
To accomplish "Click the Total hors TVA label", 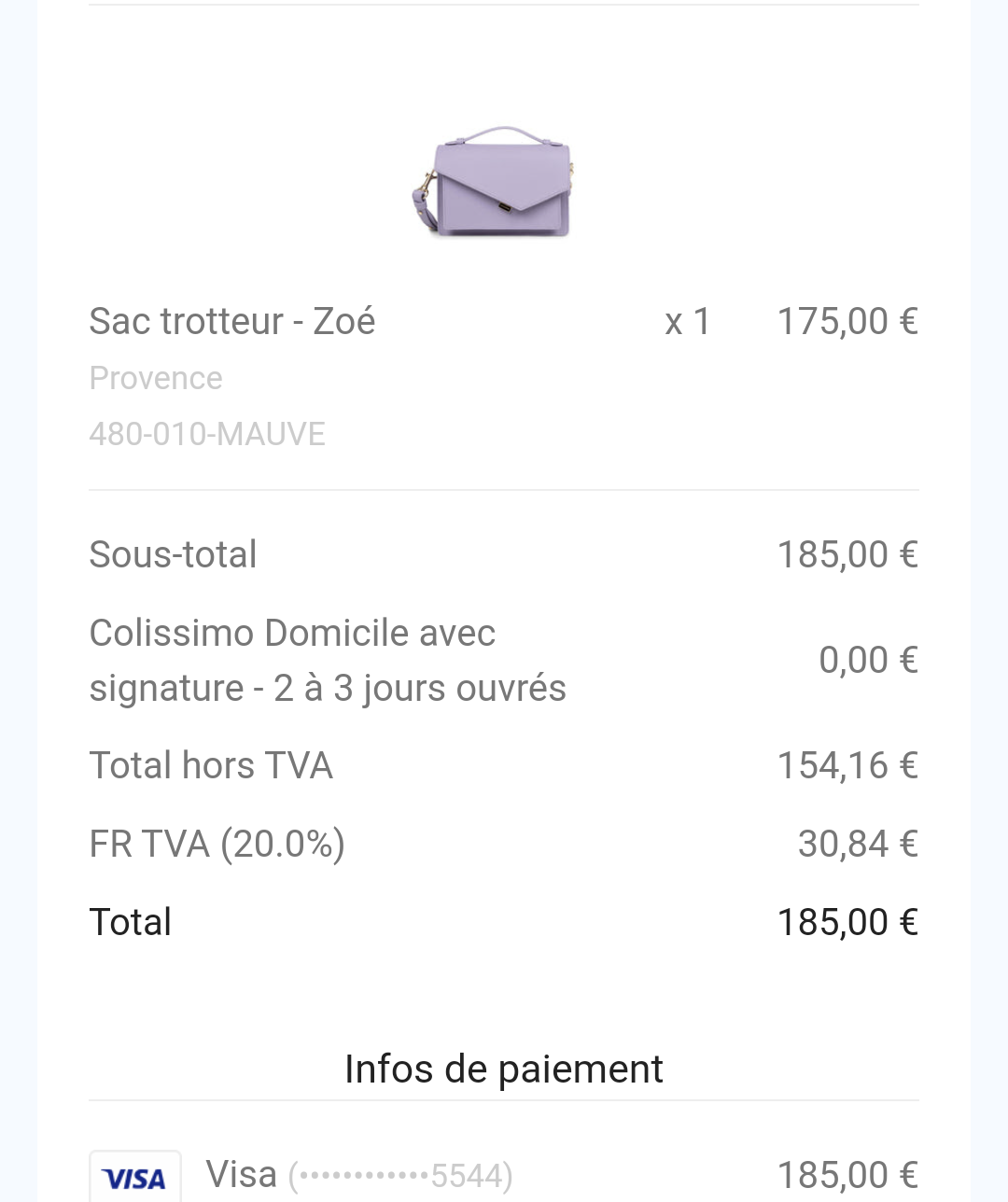I will point(211,765).
